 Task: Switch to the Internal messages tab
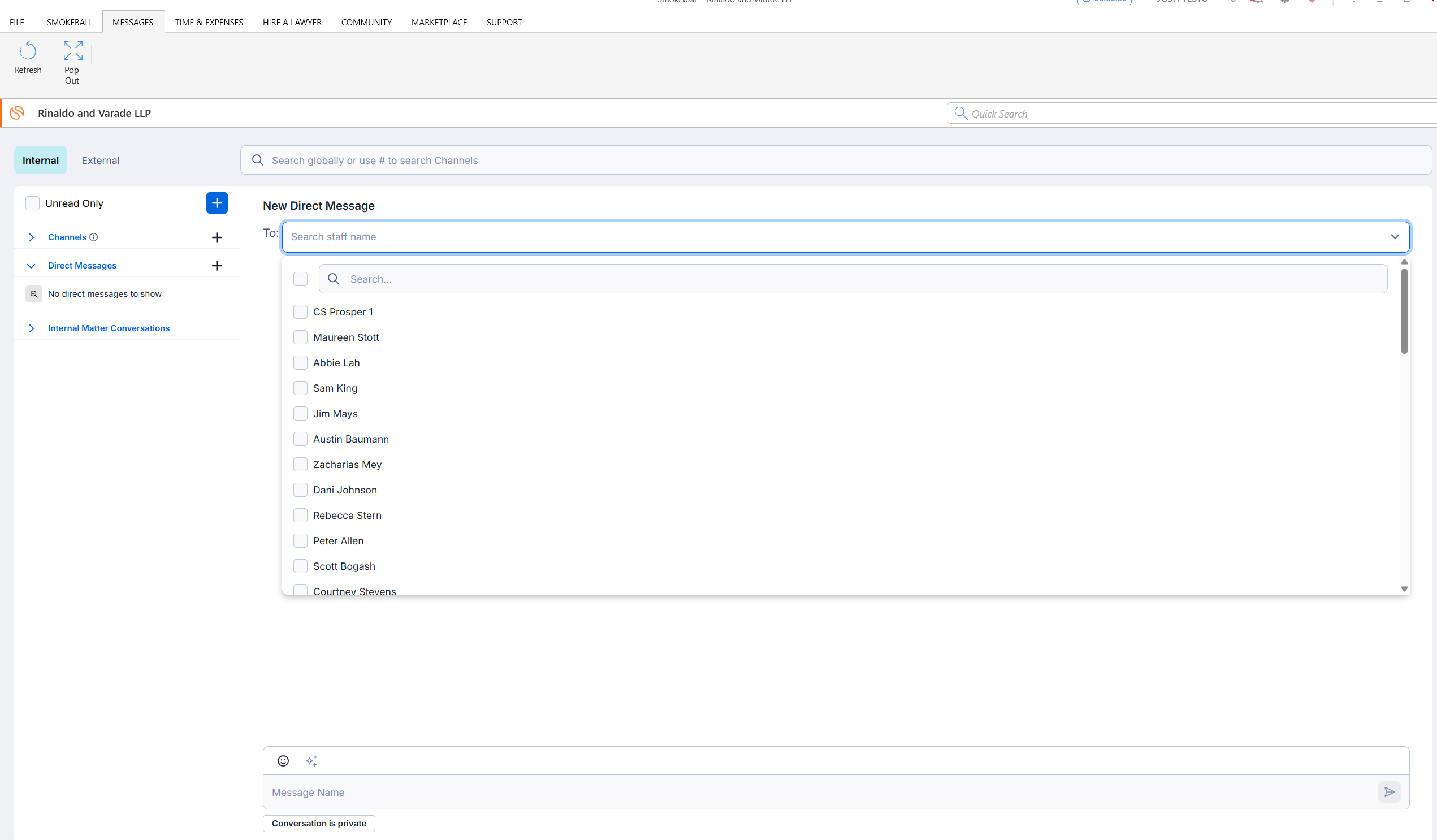coord(41,160)
